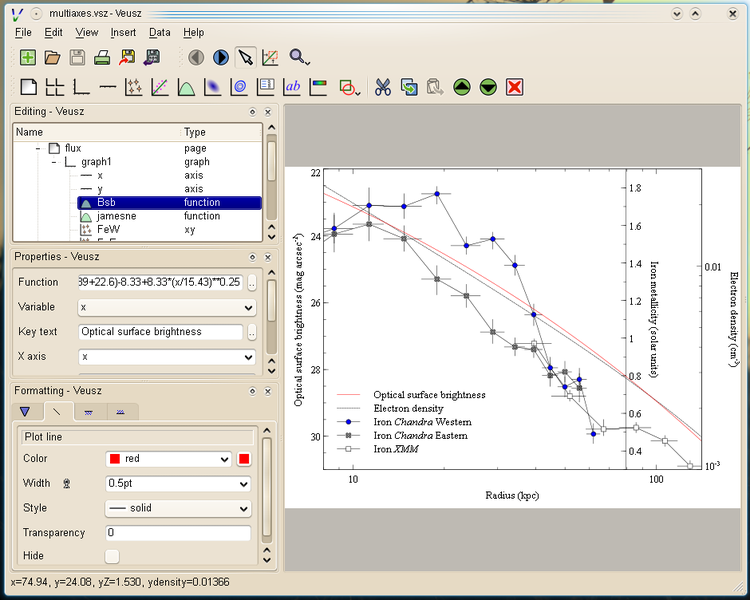Open the Data menu
This screenshot has width=750, height=600.
pyautogui.click(x=160, y=33)
